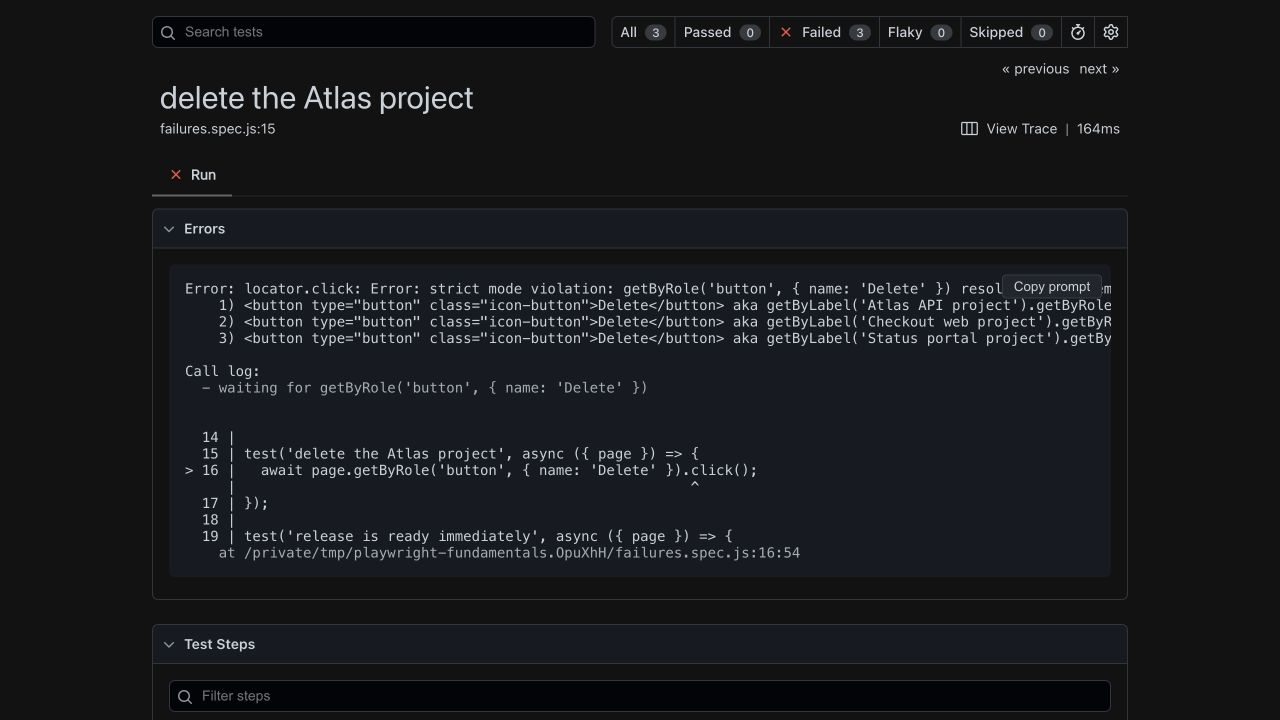1280x720 pixels.
Task: Click the Test Steps header text
Action: 219,645
